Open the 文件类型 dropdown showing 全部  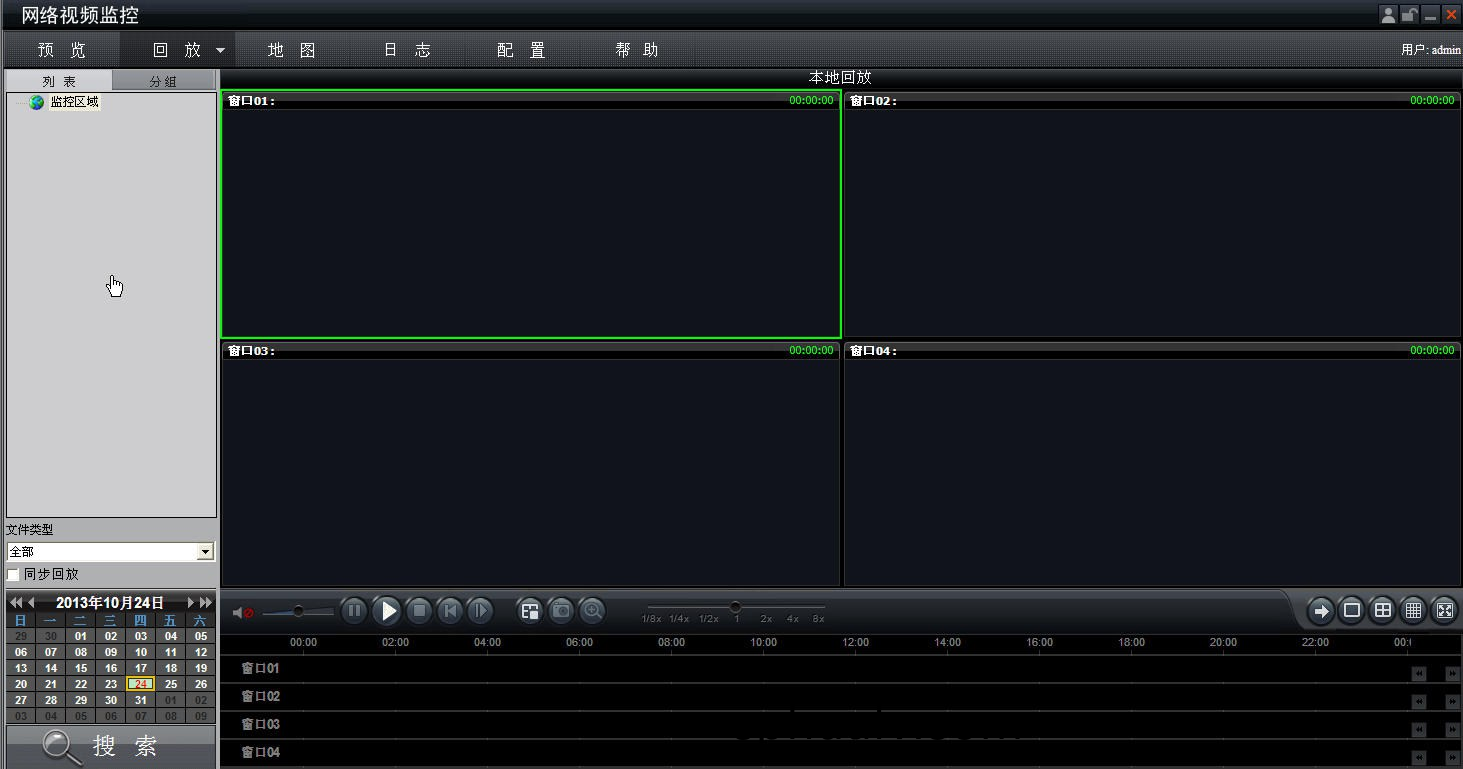click(205, 552)
